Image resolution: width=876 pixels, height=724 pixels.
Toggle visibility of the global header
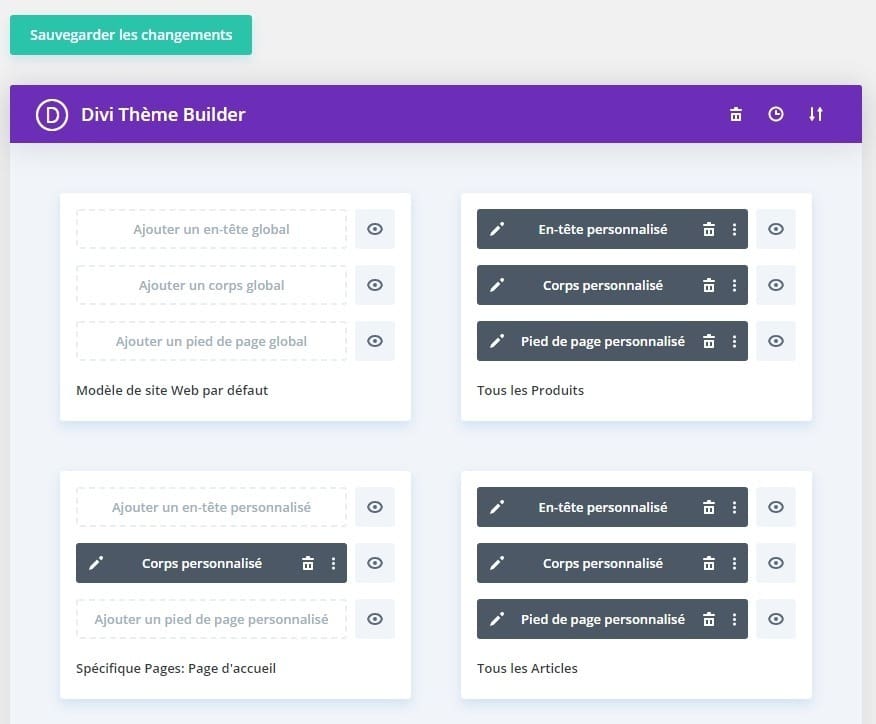tap(375, 229)
